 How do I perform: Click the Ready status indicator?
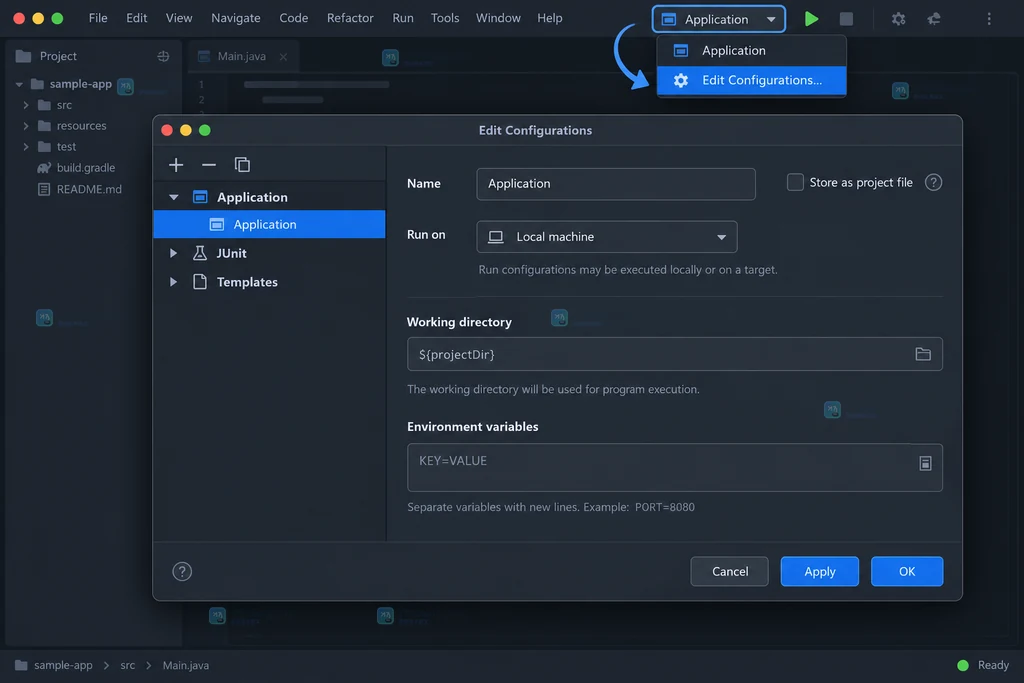click(x=983, y=665)
